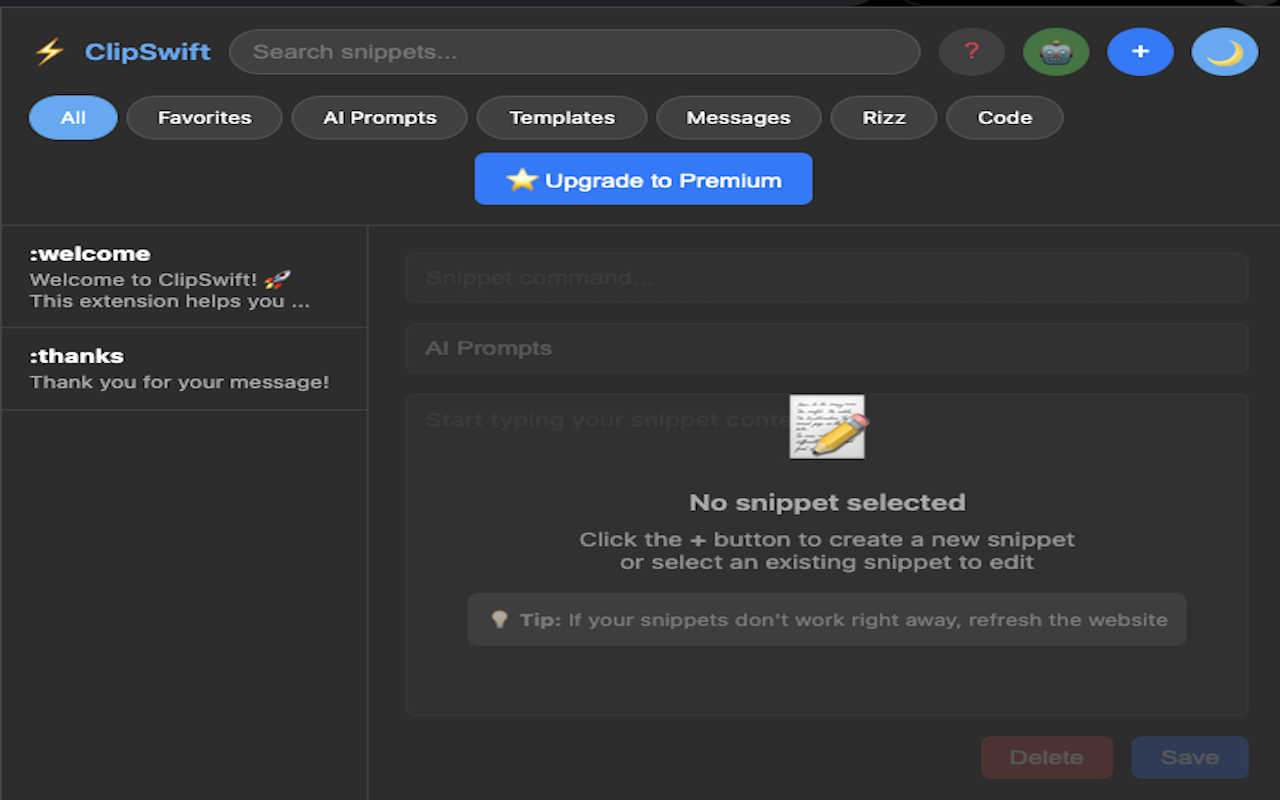This screenshot has height=800, width=1280.
Task: Open the robot AI assistant icon
Action: [1056, 52]
